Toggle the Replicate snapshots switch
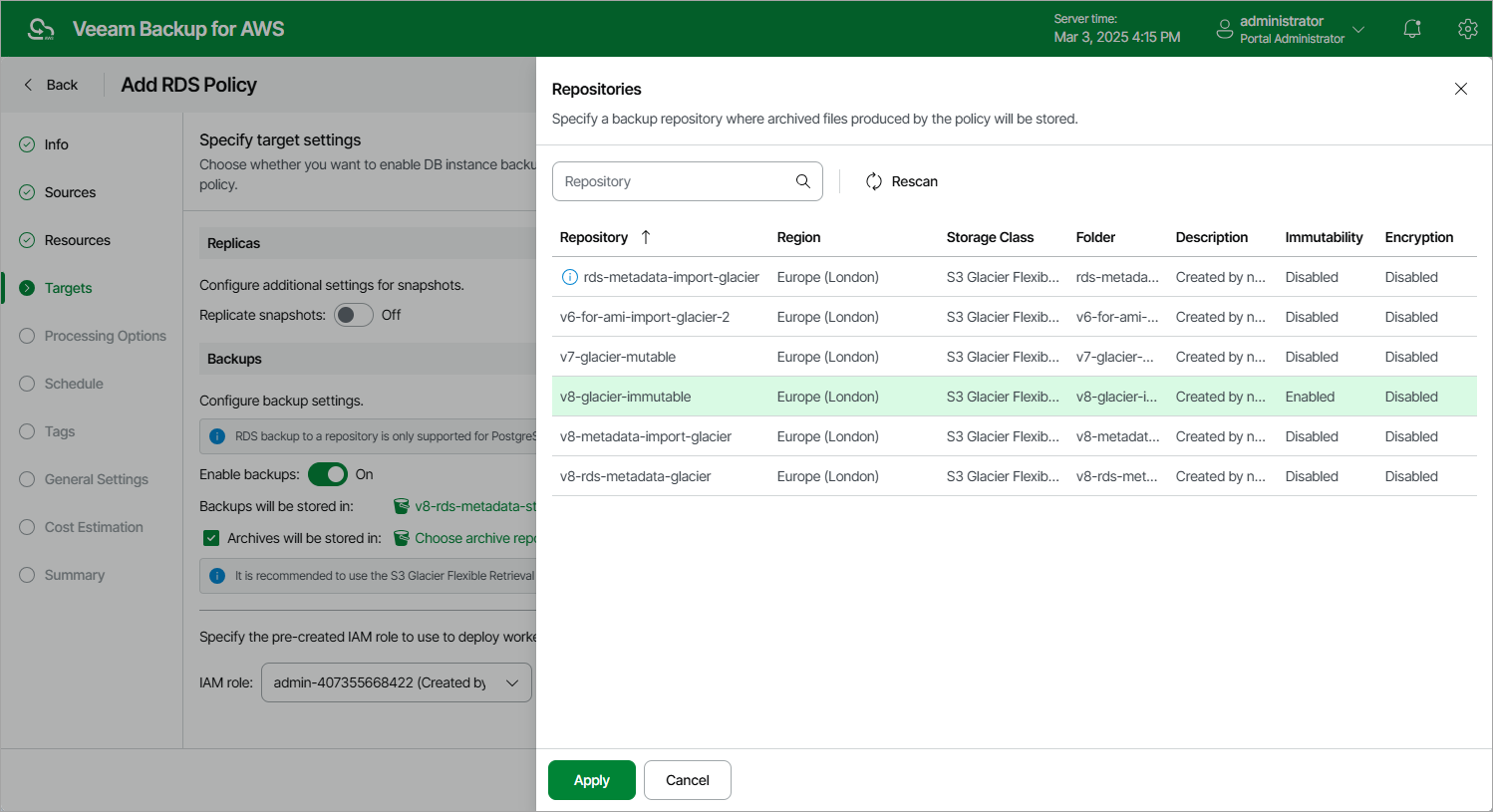1493x812 pixels. [x=353, y=315]
